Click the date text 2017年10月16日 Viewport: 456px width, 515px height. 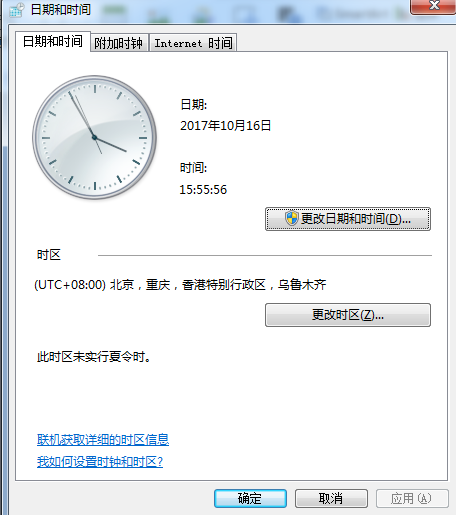[225, 126]
